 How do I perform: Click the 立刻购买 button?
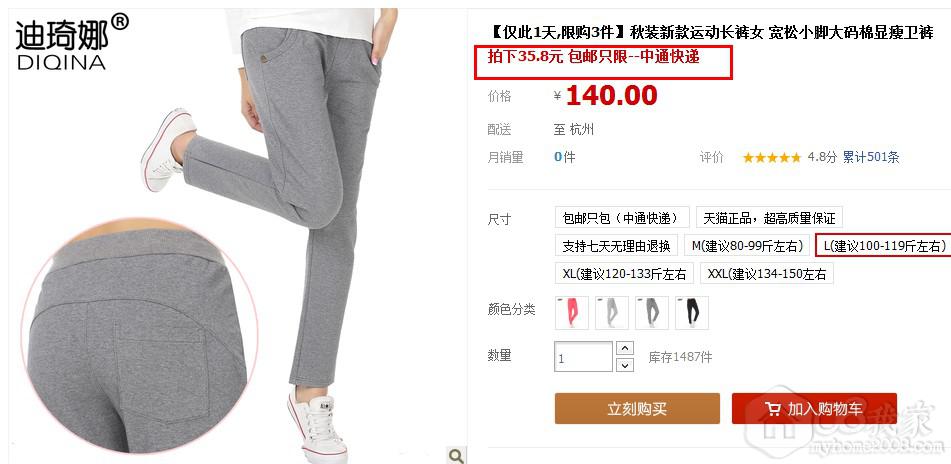tap(637, 408)
